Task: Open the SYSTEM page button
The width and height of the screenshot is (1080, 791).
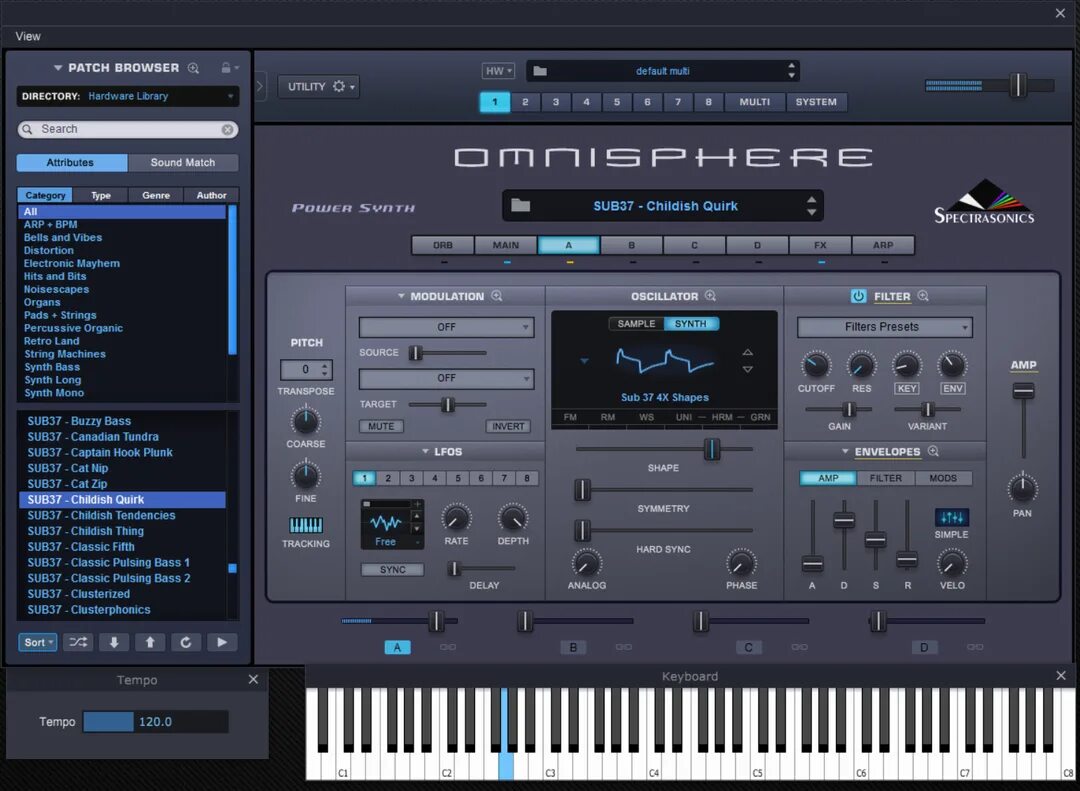Action: (x=816, y=102)
